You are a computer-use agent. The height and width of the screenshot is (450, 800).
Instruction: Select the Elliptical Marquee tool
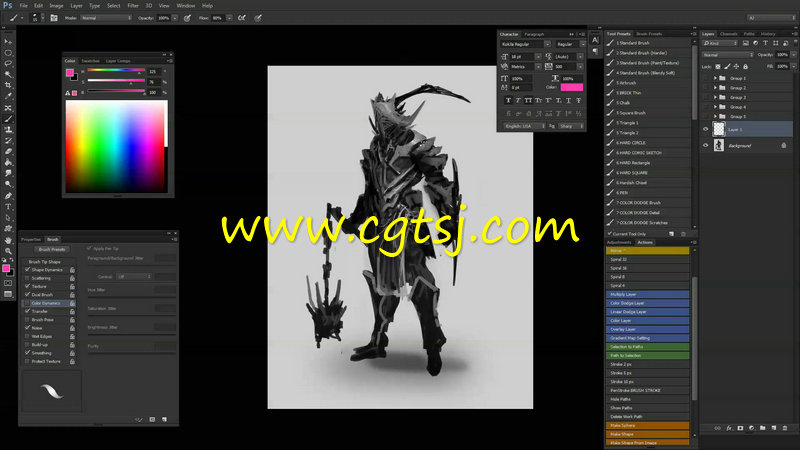(8, 53)
